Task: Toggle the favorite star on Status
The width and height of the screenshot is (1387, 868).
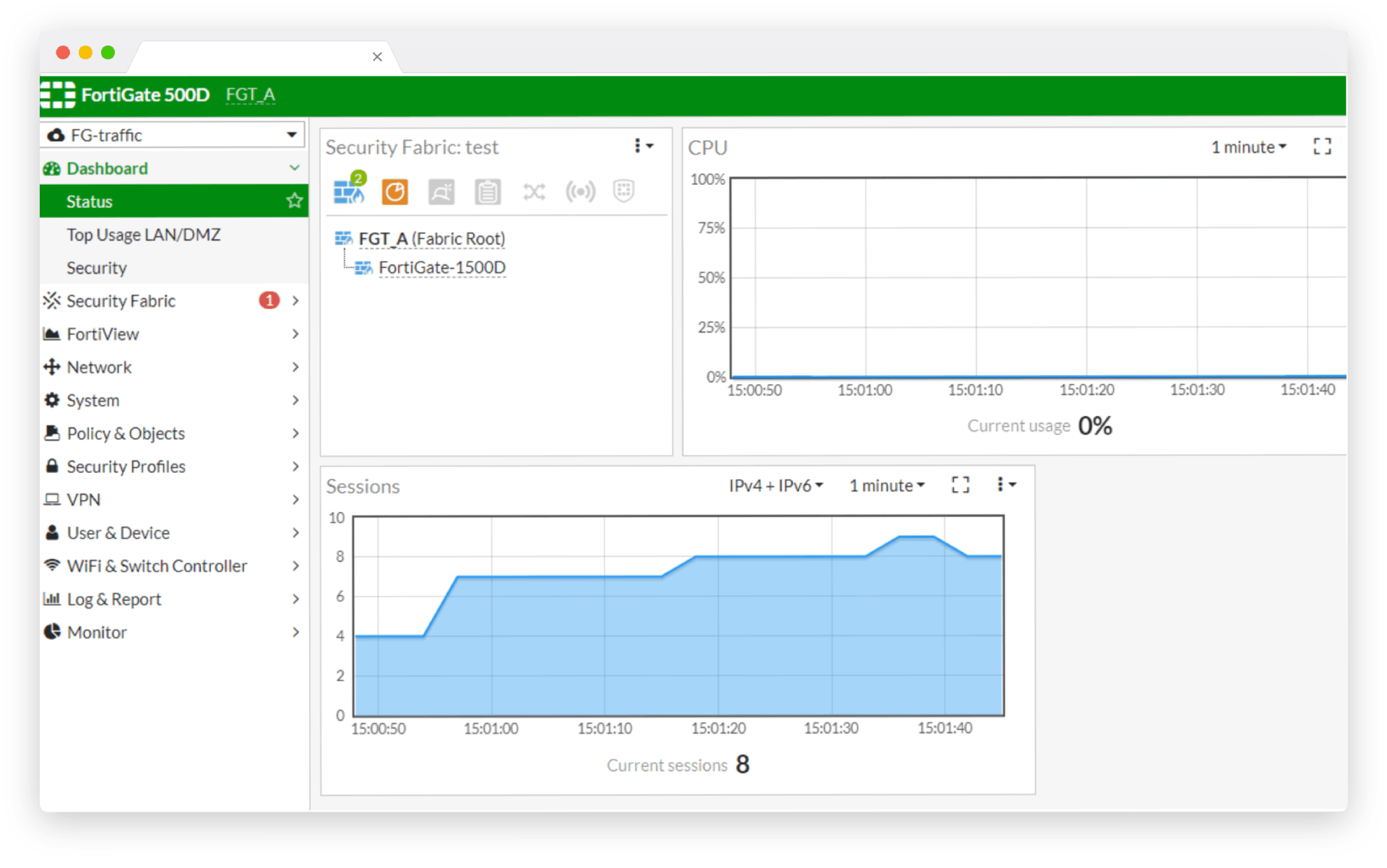Action: pyautogui.click(x=294, y=201)
